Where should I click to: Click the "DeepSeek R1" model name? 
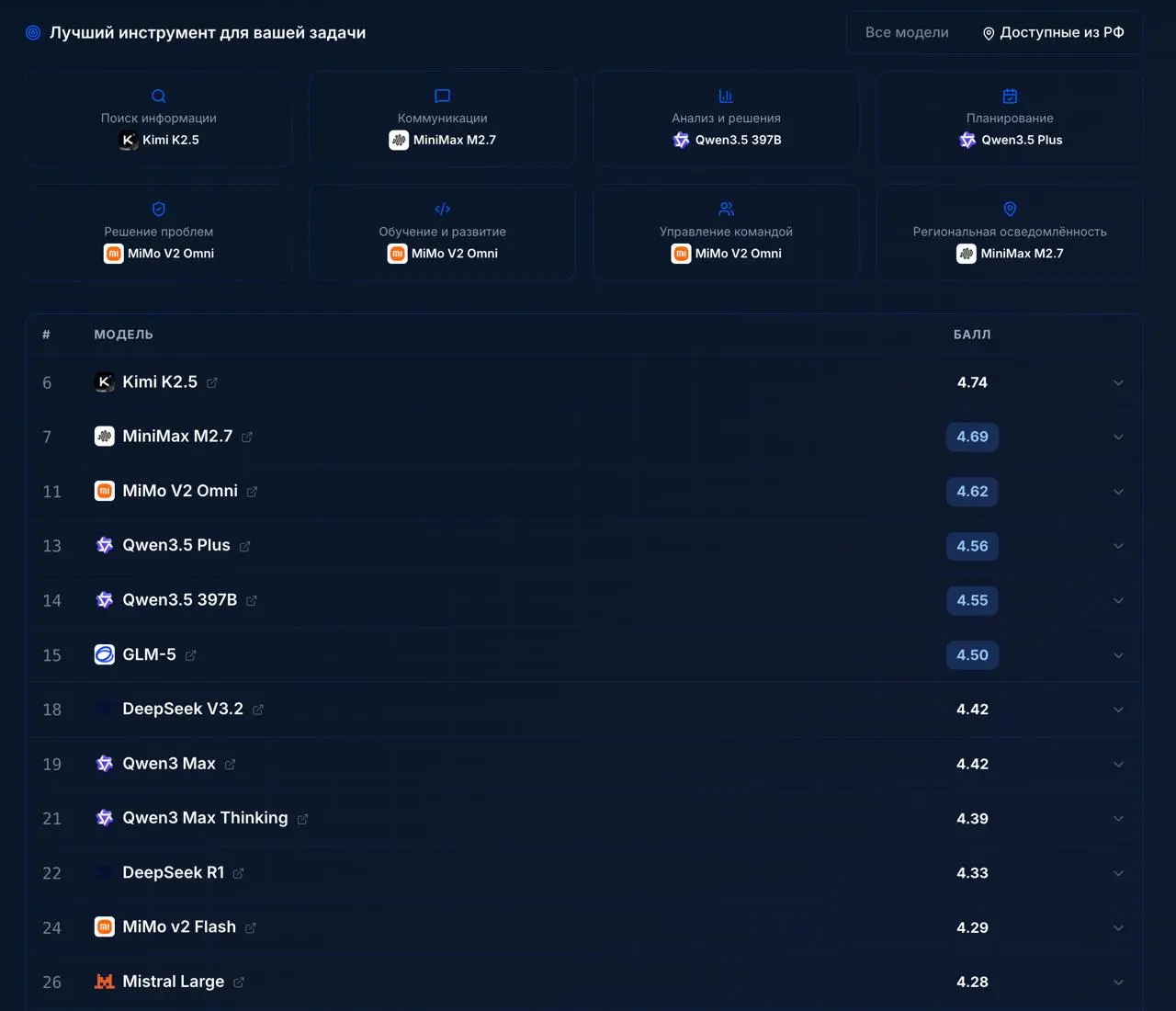174,872
